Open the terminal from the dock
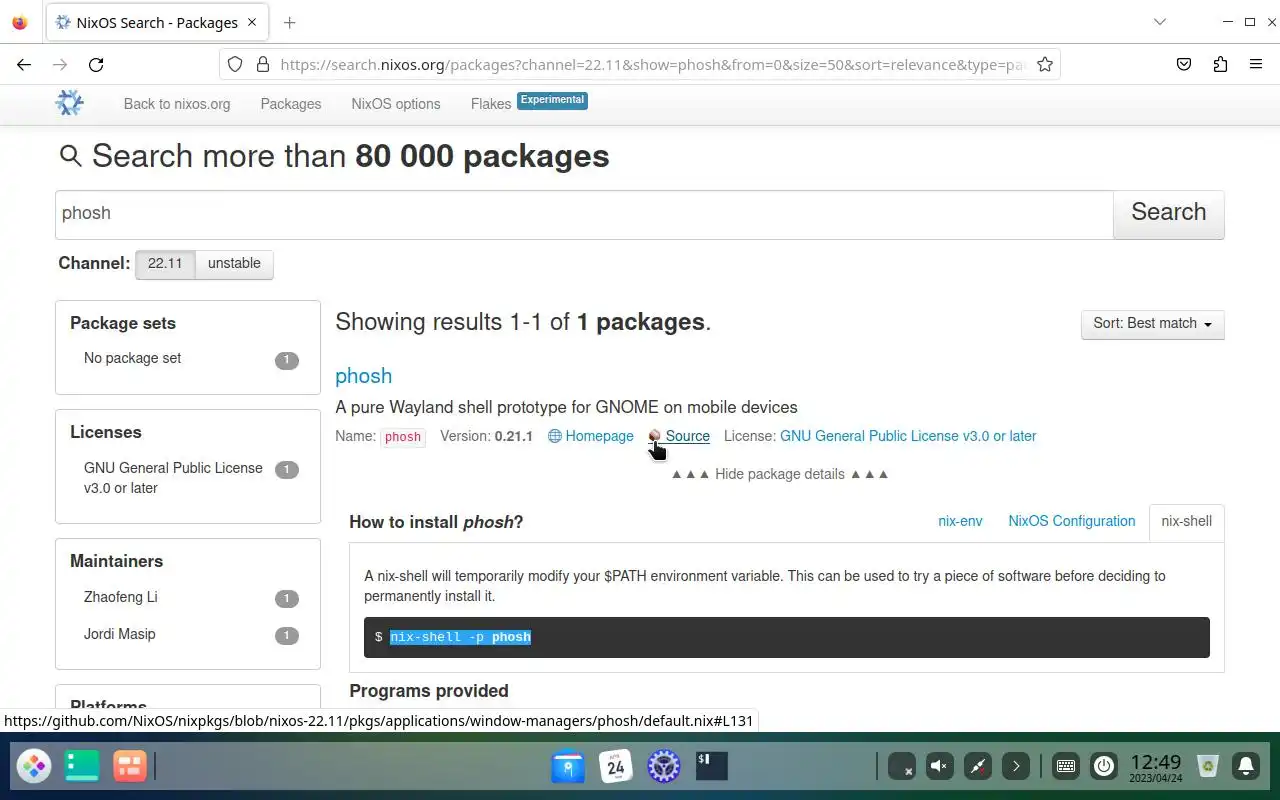 (x=711, y=767)
